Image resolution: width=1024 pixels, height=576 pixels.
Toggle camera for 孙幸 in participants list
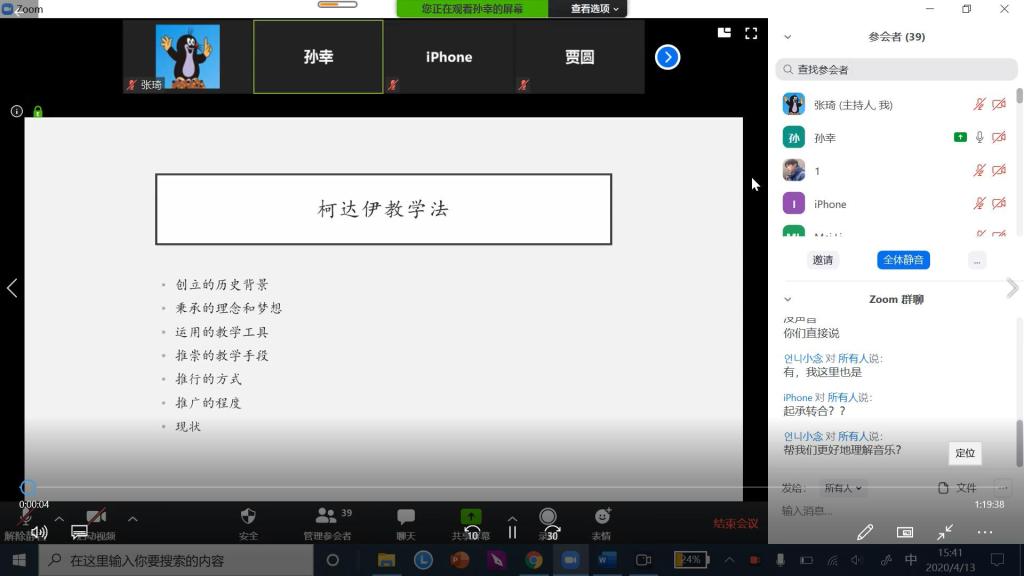click(999, 137)
